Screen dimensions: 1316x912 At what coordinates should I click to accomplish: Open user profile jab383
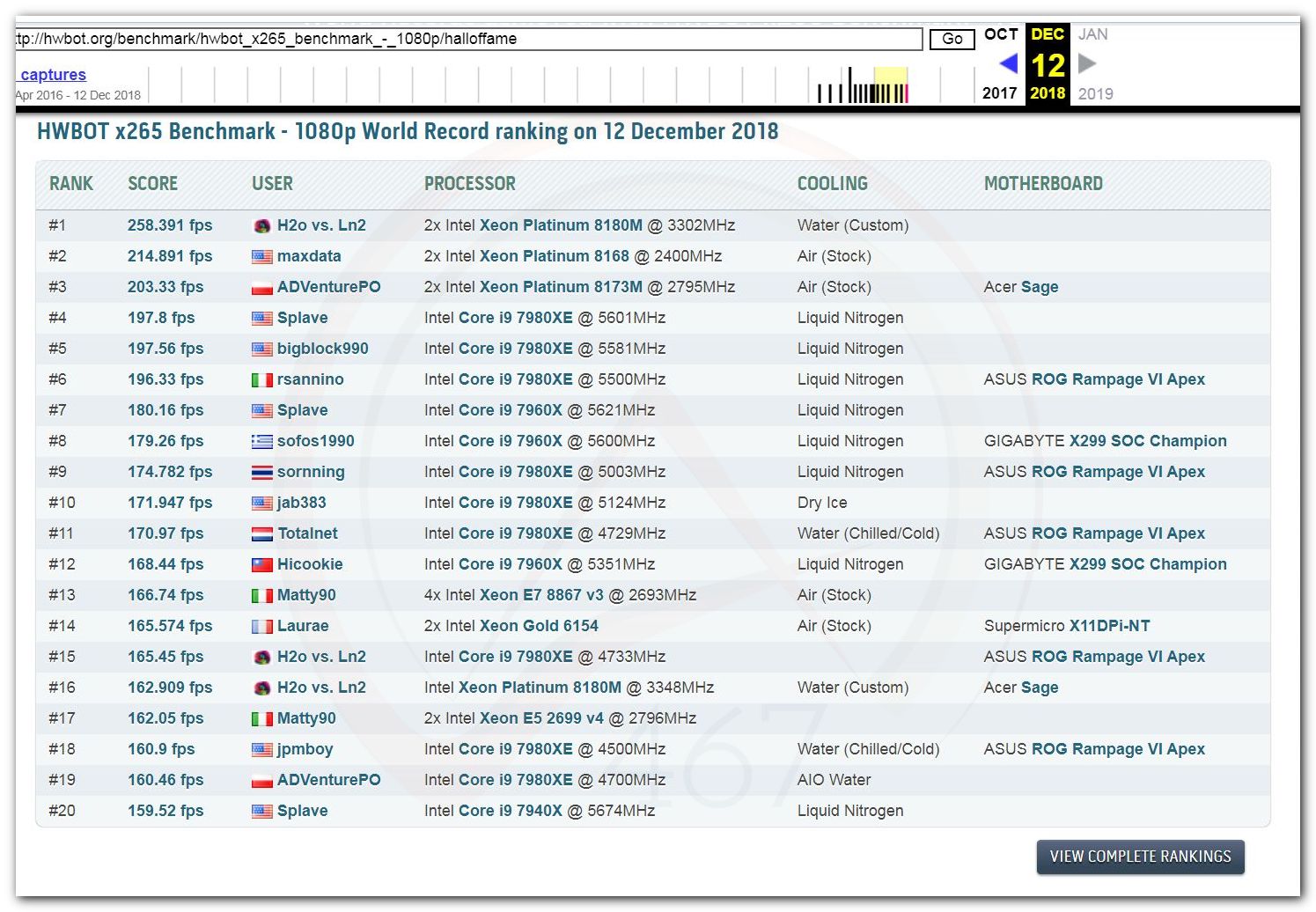(302, 503)
